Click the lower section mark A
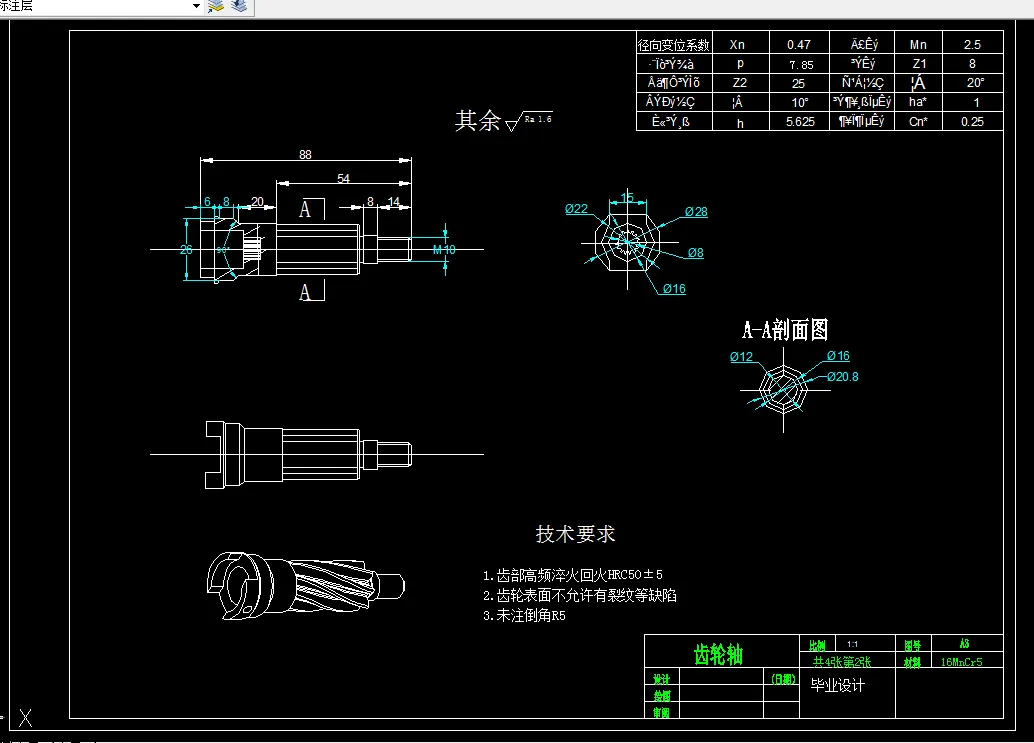This screenshot has height=743, width=1034. pos(305,292)
